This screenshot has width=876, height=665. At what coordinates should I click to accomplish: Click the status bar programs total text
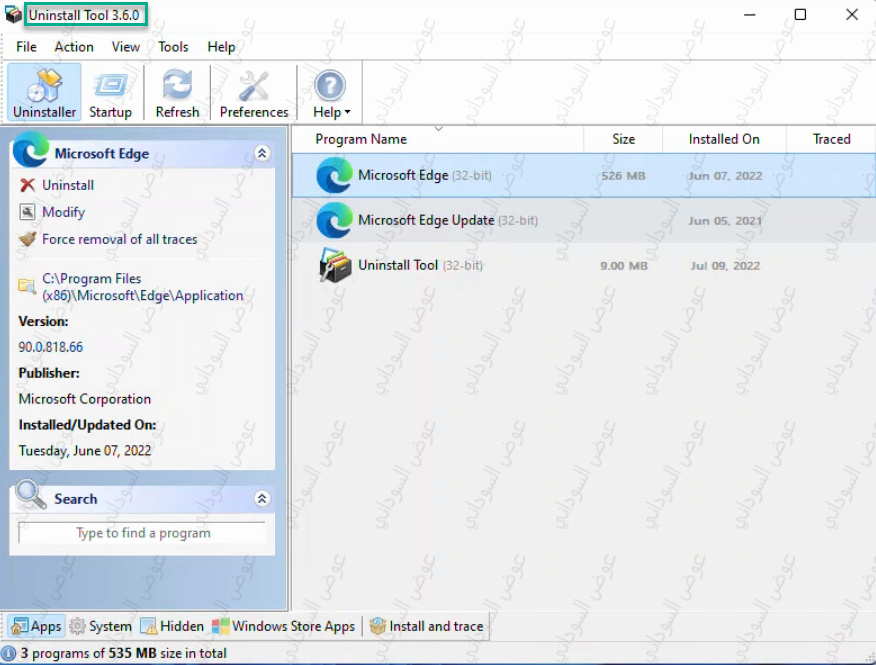tap(123, 653)
